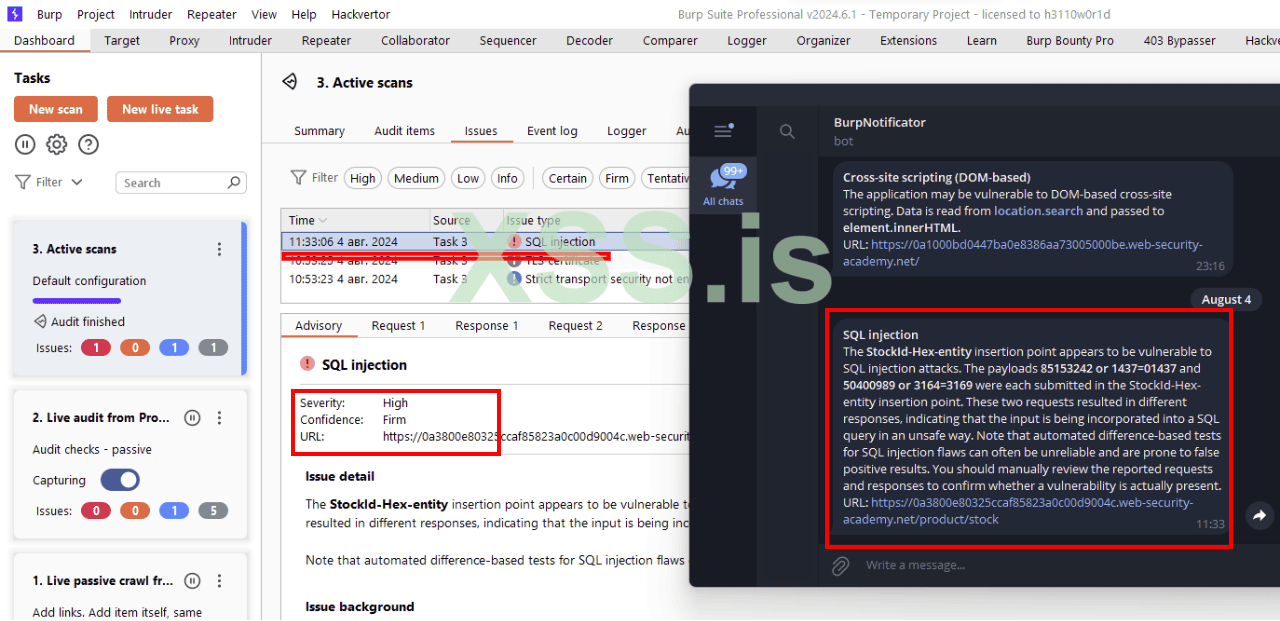
Task: Click the funnel Filter icon in Tasks panel
Action: [22, 182]
